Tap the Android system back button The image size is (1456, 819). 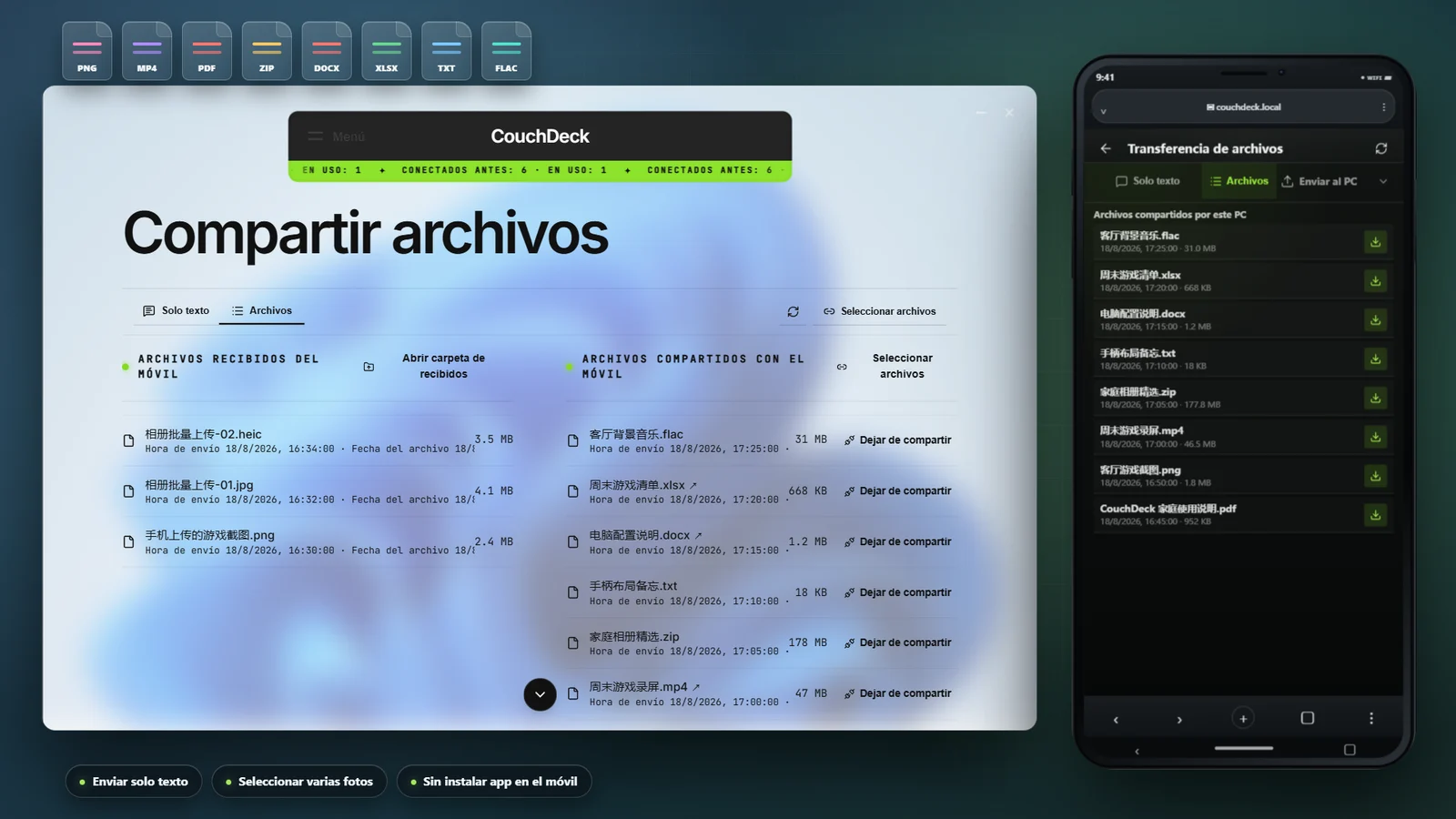tap(1137, 751)
